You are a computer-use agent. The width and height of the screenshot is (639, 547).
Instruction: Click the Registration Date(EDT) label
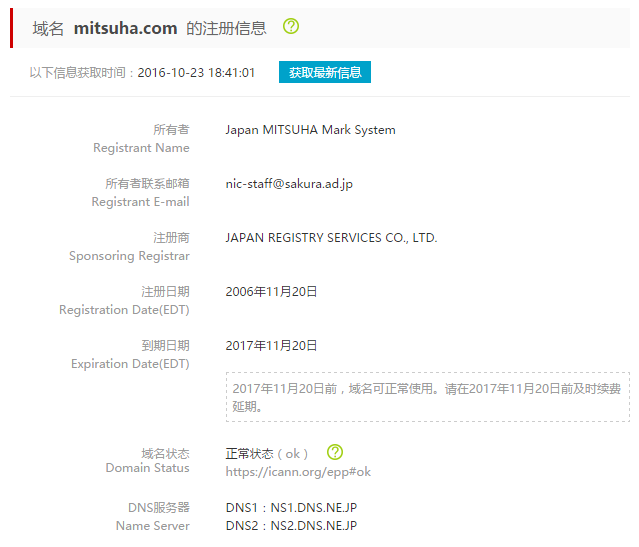(124, 310)
